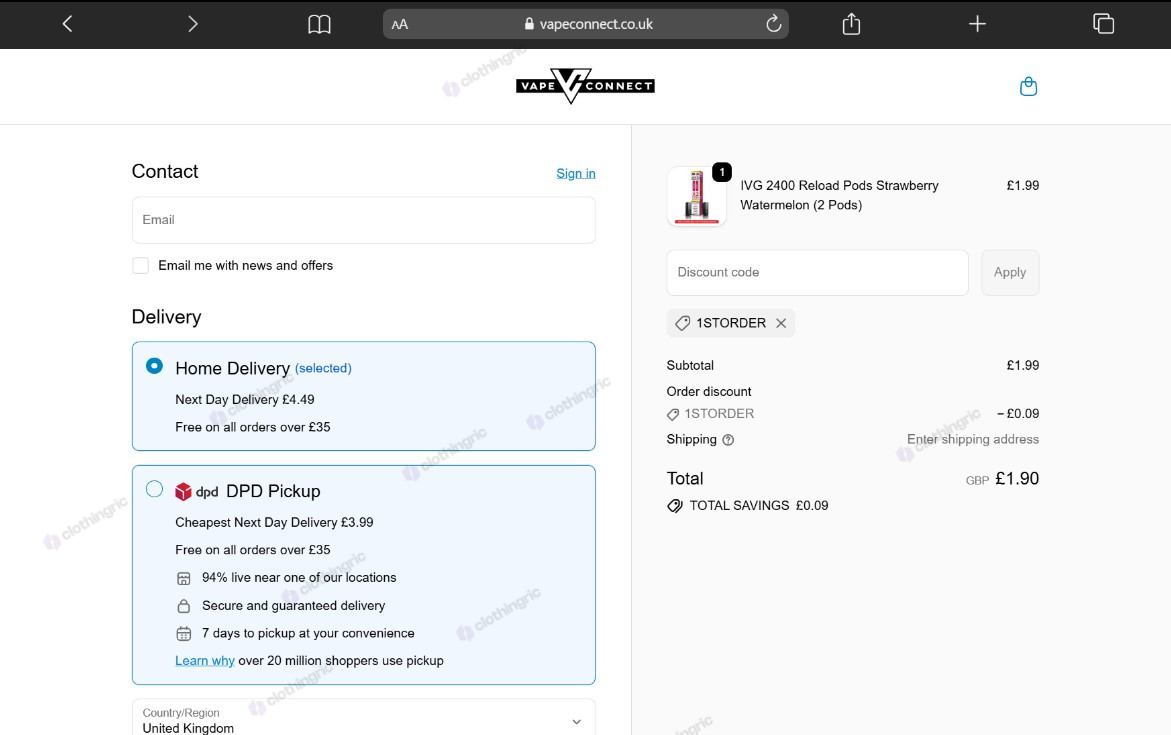Click the shipping help question mark icon
The height and width of the screenshot is (735, 1171).
point(728,440)
